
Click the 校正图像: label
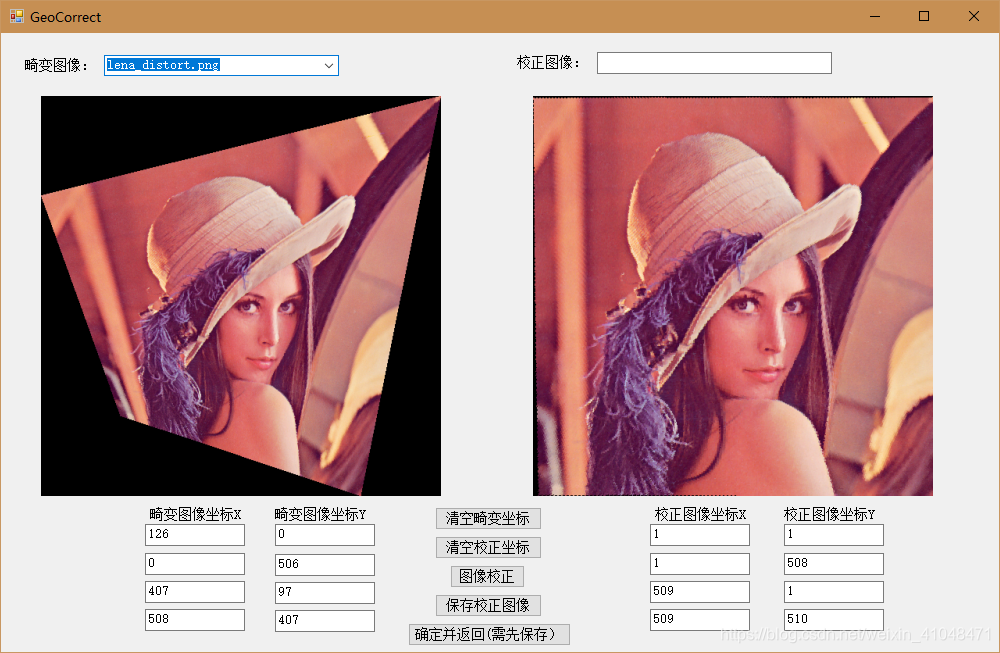pos(548,62)
